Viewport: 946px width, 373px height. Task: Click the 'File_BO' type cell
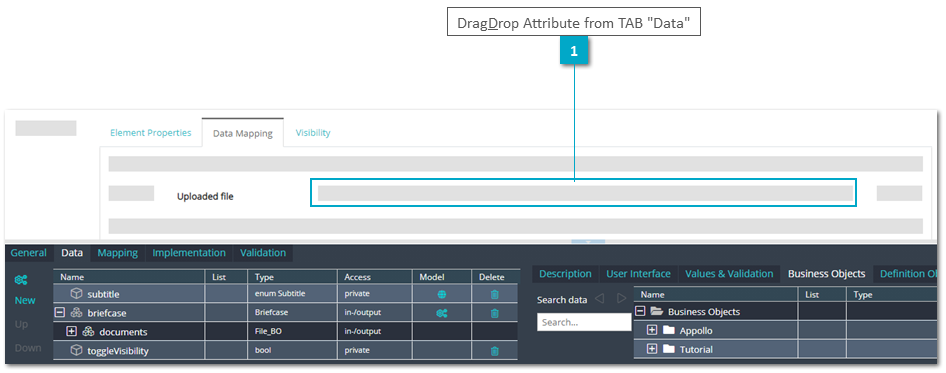click(292, 332)
